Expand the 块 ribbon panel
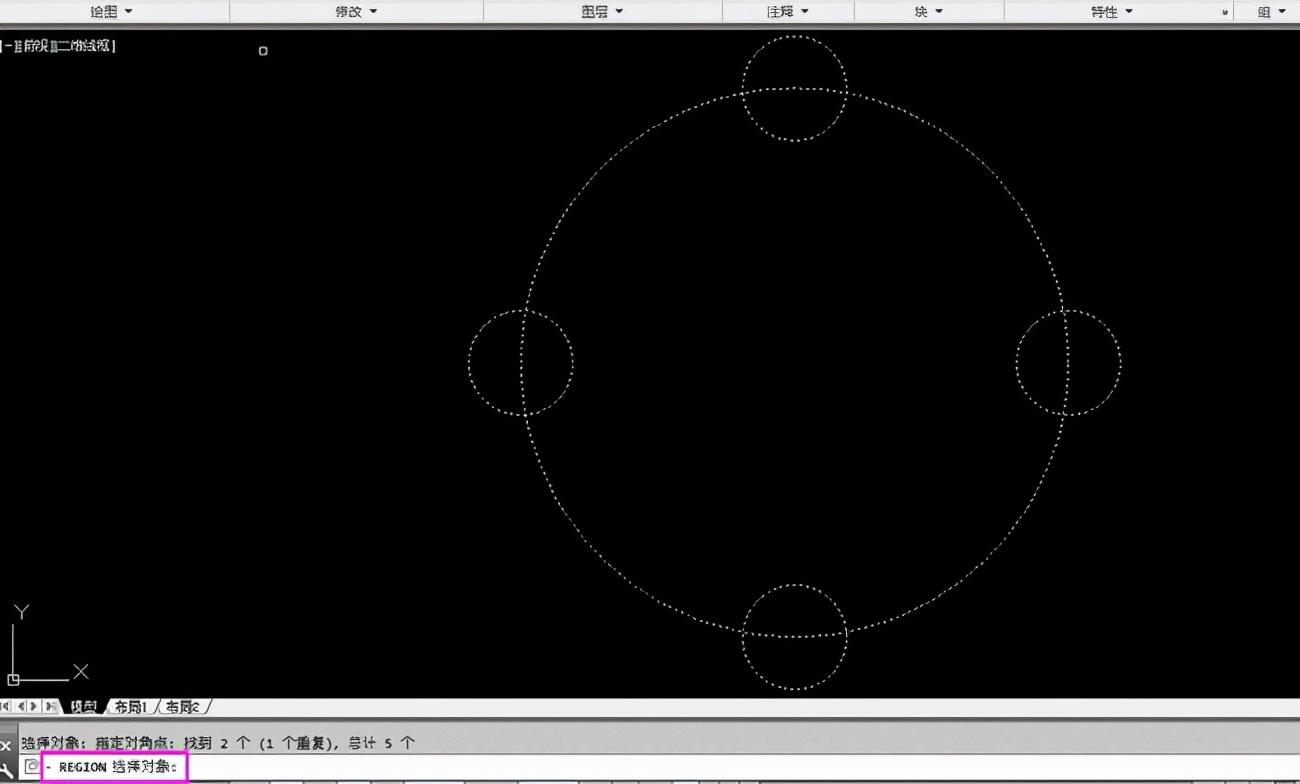The width and height of the screenshot is (1300, 784). click(x=928, y=11)
